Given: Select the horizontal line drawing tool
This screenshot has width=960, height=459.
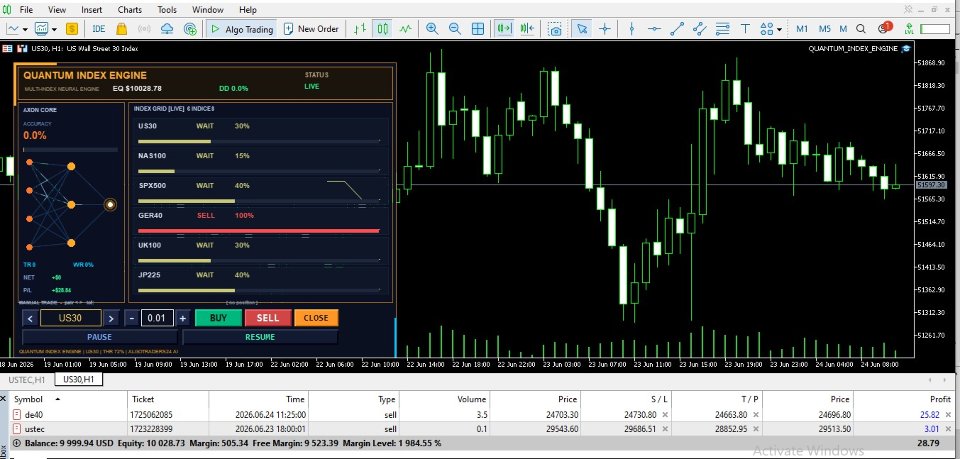Looking at the screenshot, I should coord(654,28).
